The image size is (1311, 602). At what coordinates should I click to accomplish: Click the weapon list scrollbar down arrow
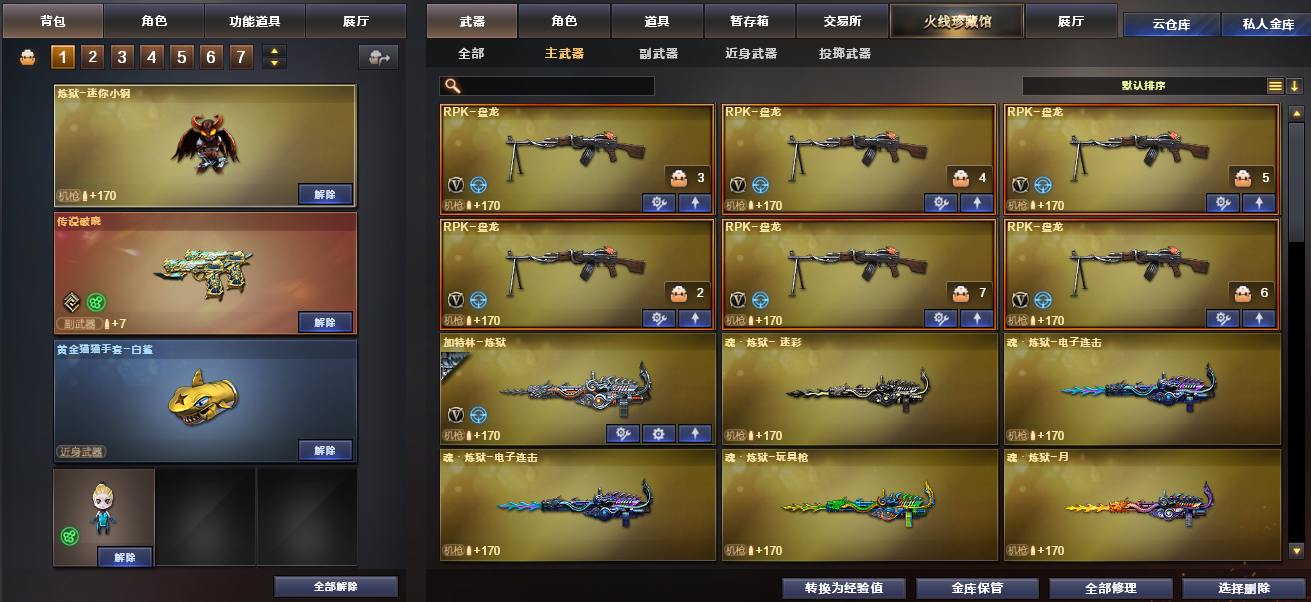tap(1296, 549)
